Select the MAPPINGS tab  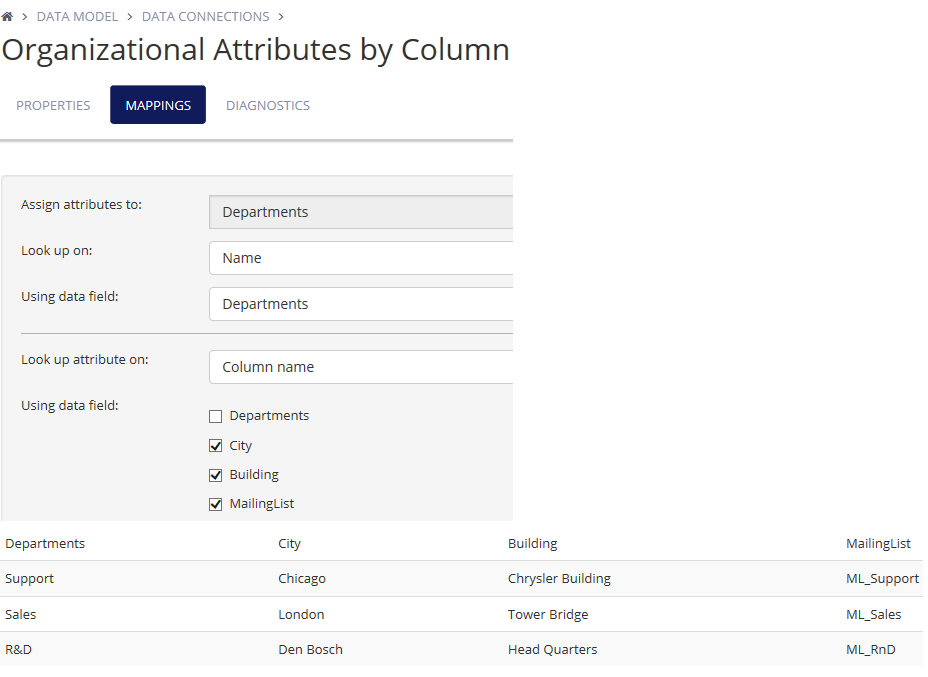[x=157, y=104]
